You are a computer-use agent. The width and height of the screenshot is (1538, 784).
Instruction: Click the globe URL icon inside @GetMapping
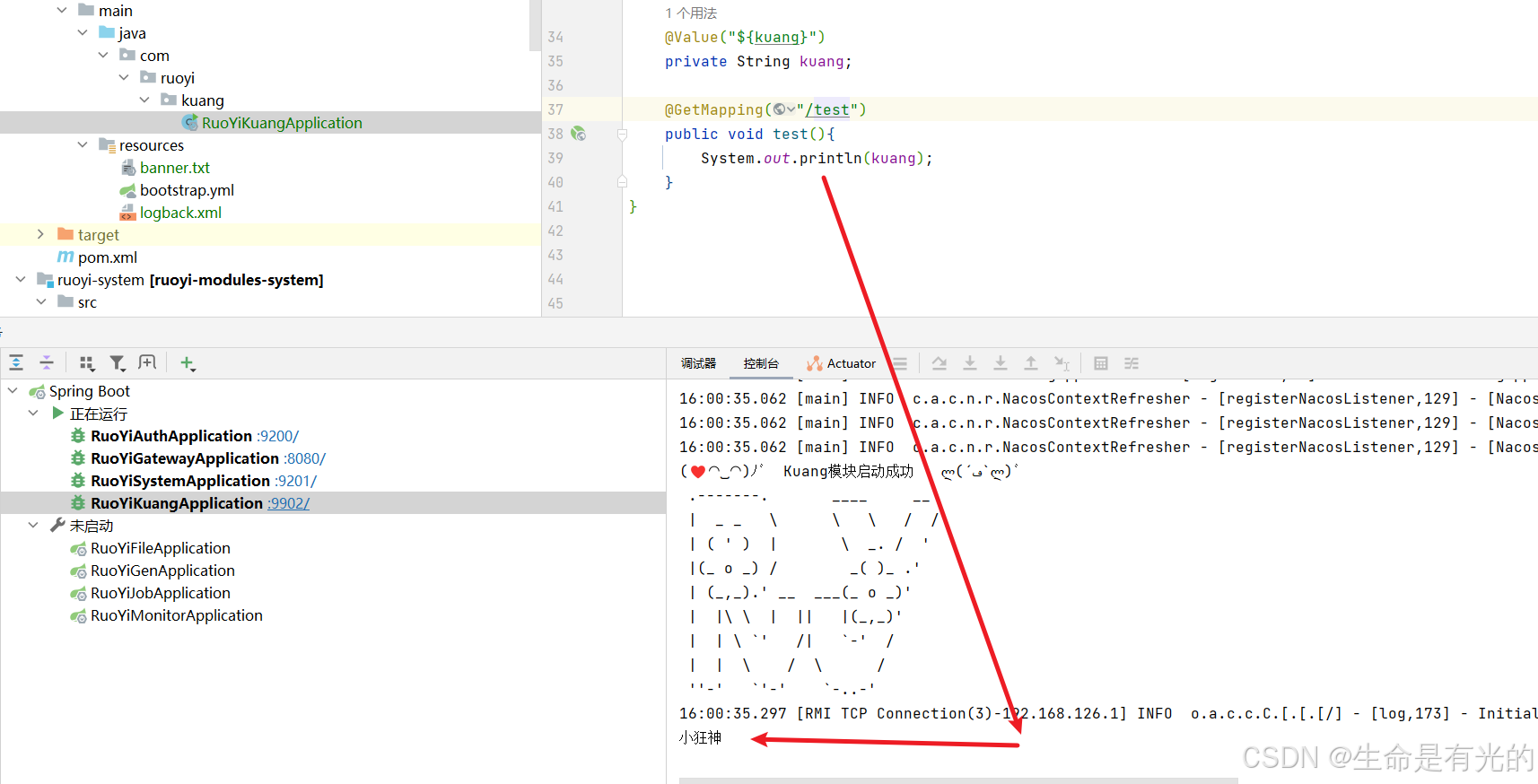pos(779,109)
